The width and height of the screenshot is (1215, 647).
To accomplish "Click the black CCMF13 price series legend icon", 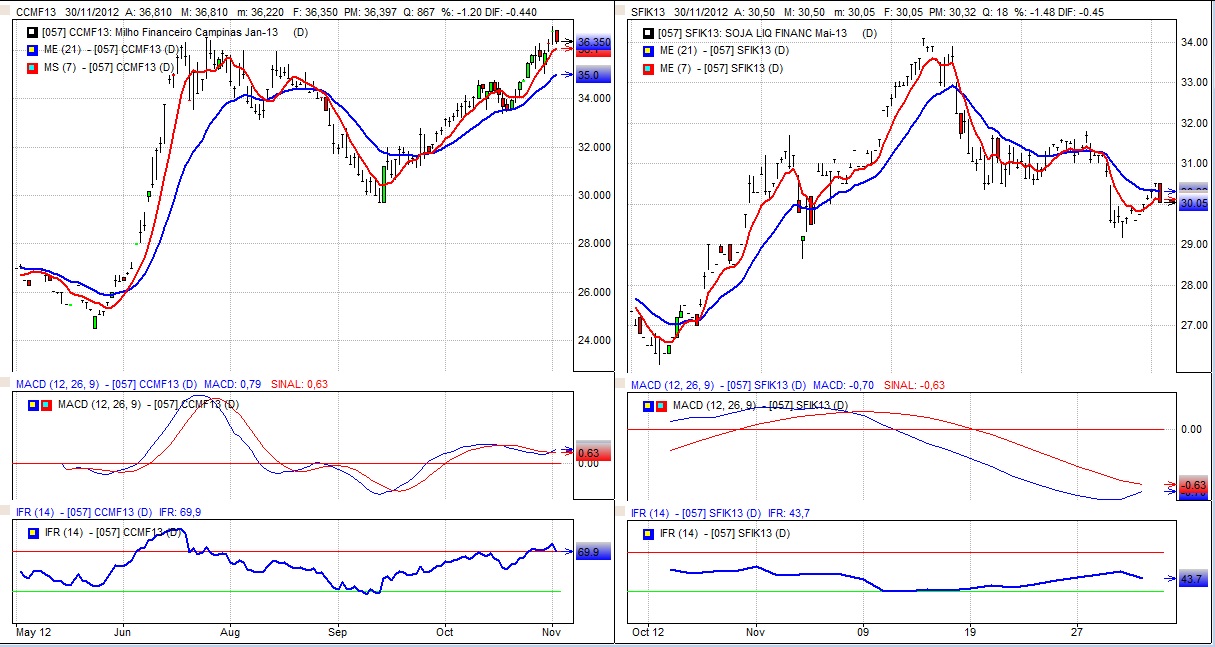I will 33,33.
